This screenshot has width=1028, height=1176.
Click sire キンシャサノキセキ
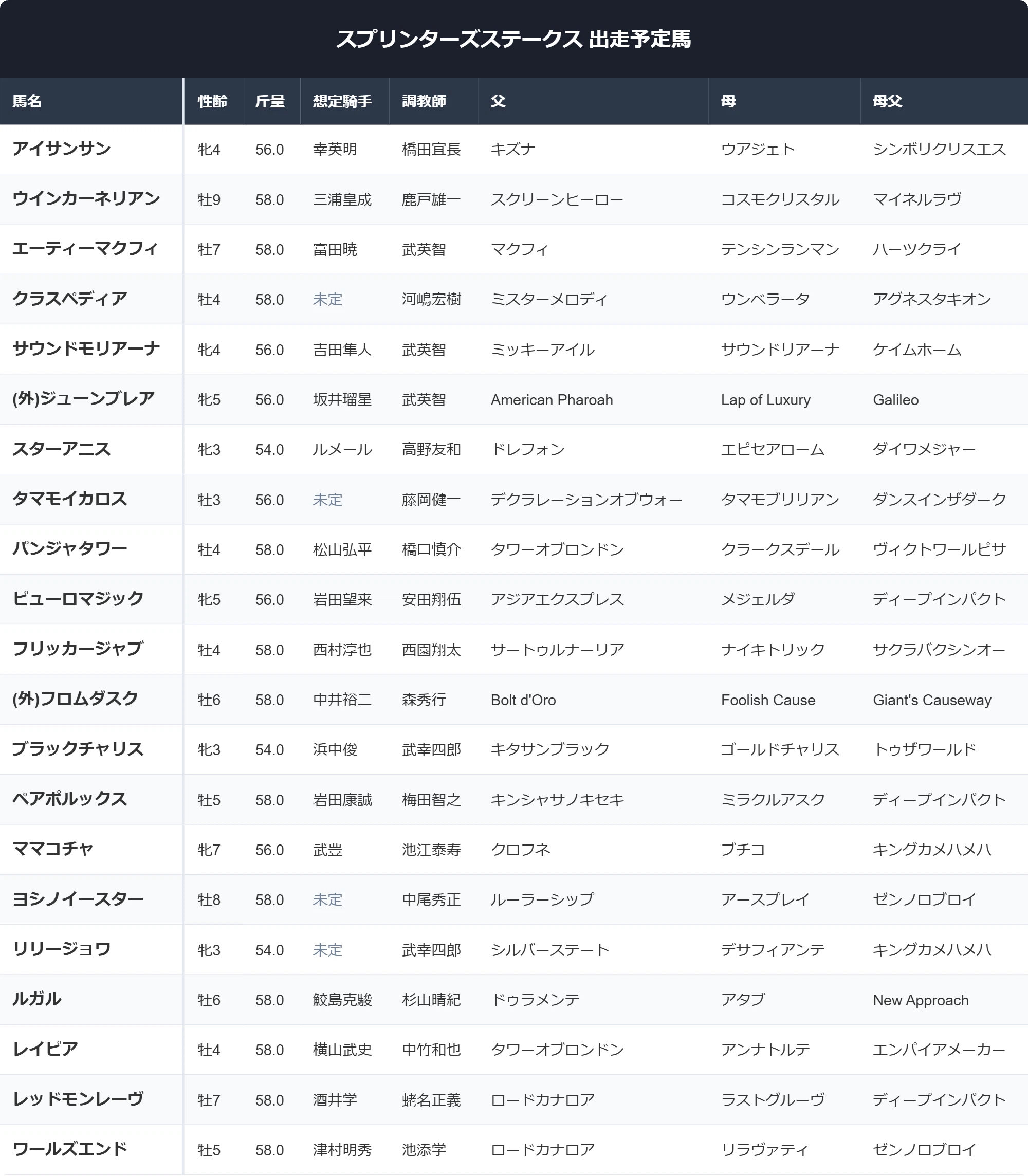tap(557, 800)
